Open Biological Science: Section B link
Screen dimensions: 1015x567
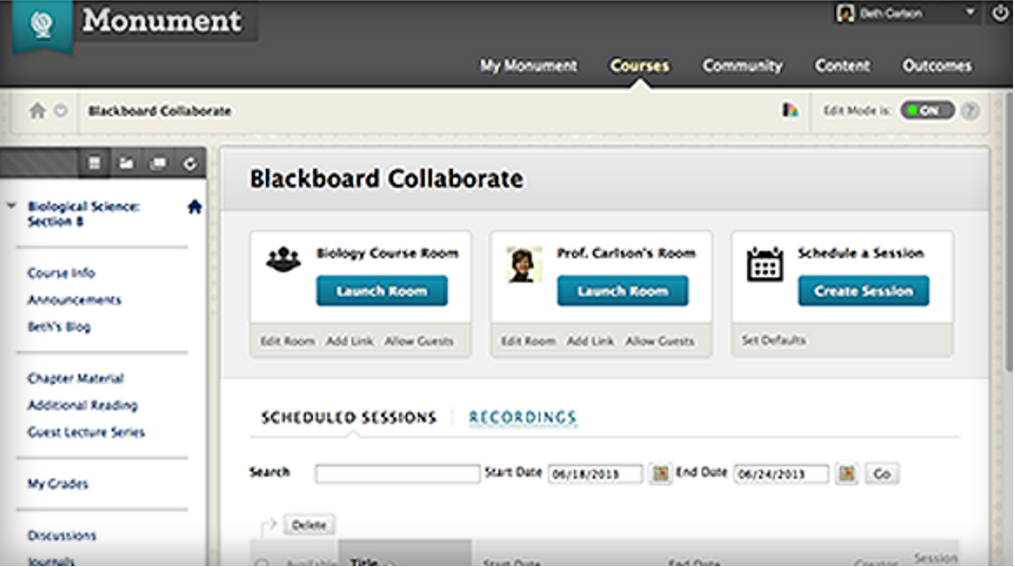(x=83, y=214)
